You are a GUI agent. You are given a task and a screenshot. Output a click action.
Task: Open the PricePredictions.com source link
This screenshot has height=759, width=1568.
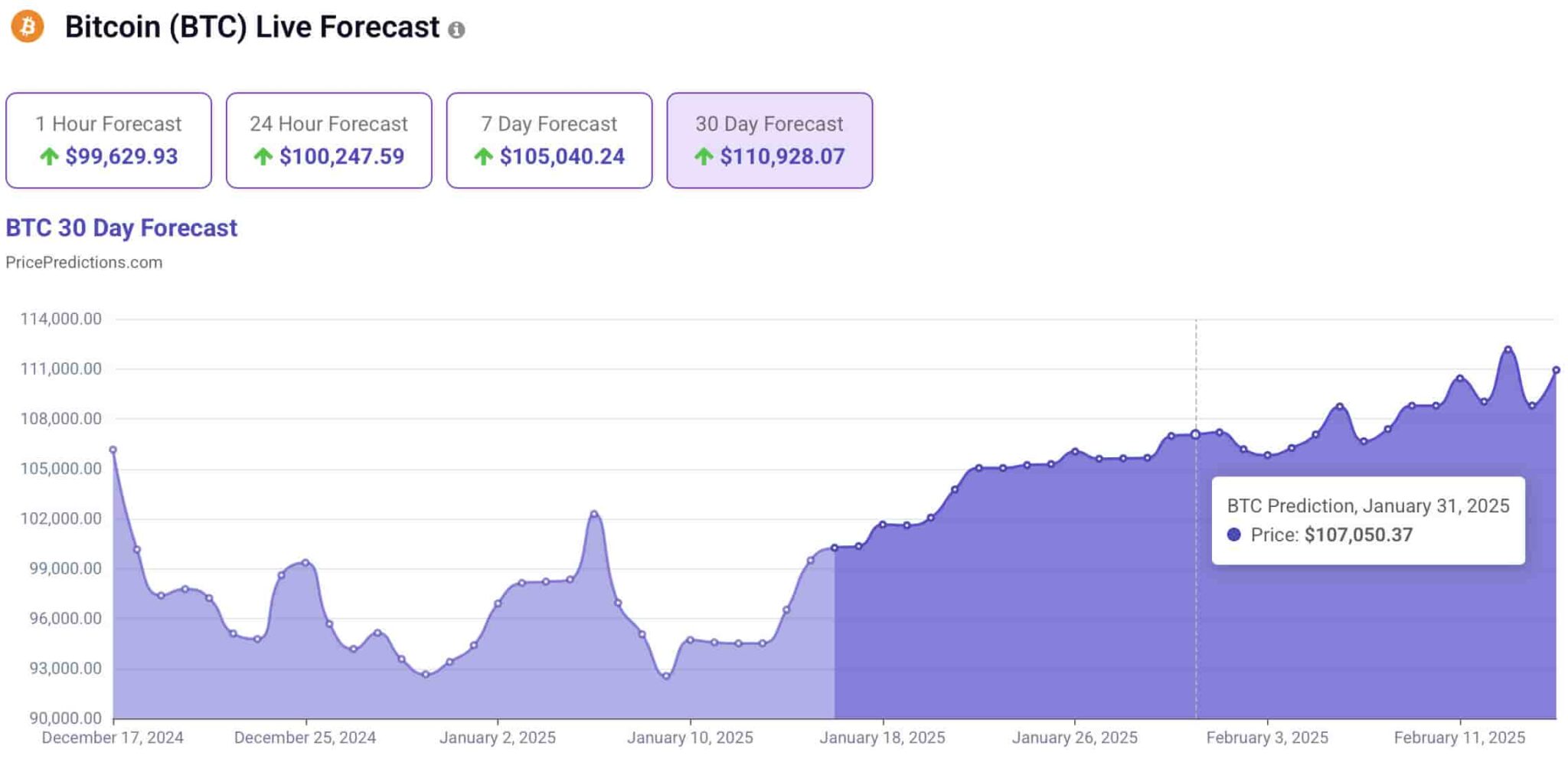[x=84, y=263]
